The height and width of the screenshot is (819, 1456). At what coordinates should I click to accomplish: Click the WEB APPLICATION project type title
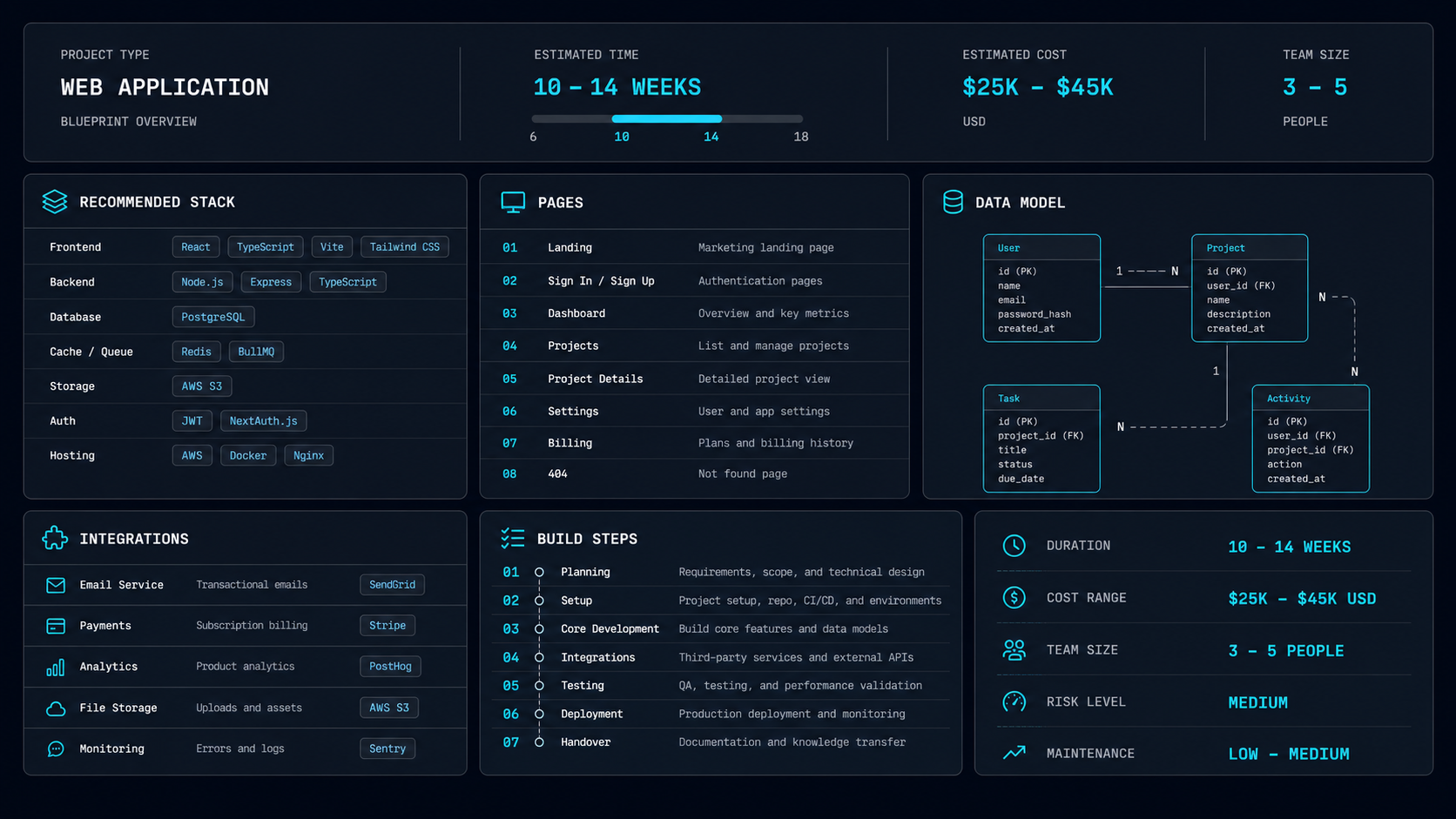[165, 87]
